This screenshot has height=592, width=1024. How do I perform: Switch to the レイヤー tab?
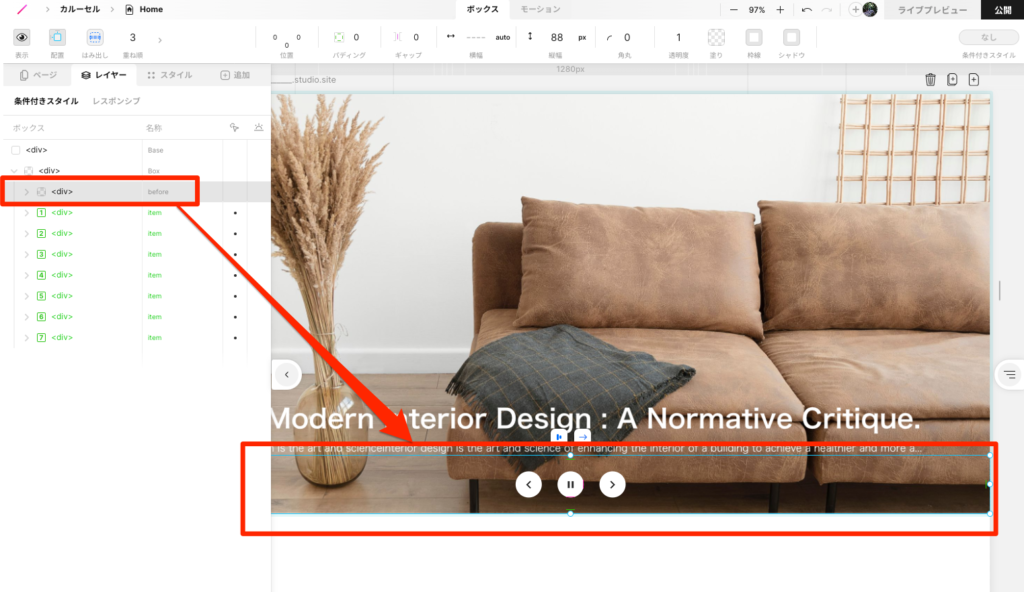tap(104, 75)
